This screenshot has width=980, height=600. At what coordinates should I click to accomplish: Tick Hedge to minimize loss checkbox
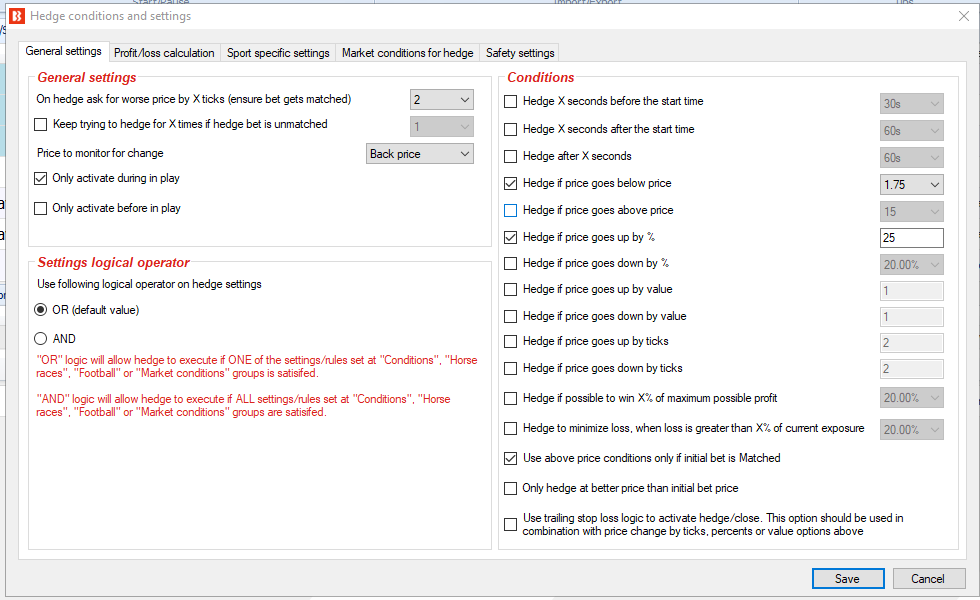511,428
